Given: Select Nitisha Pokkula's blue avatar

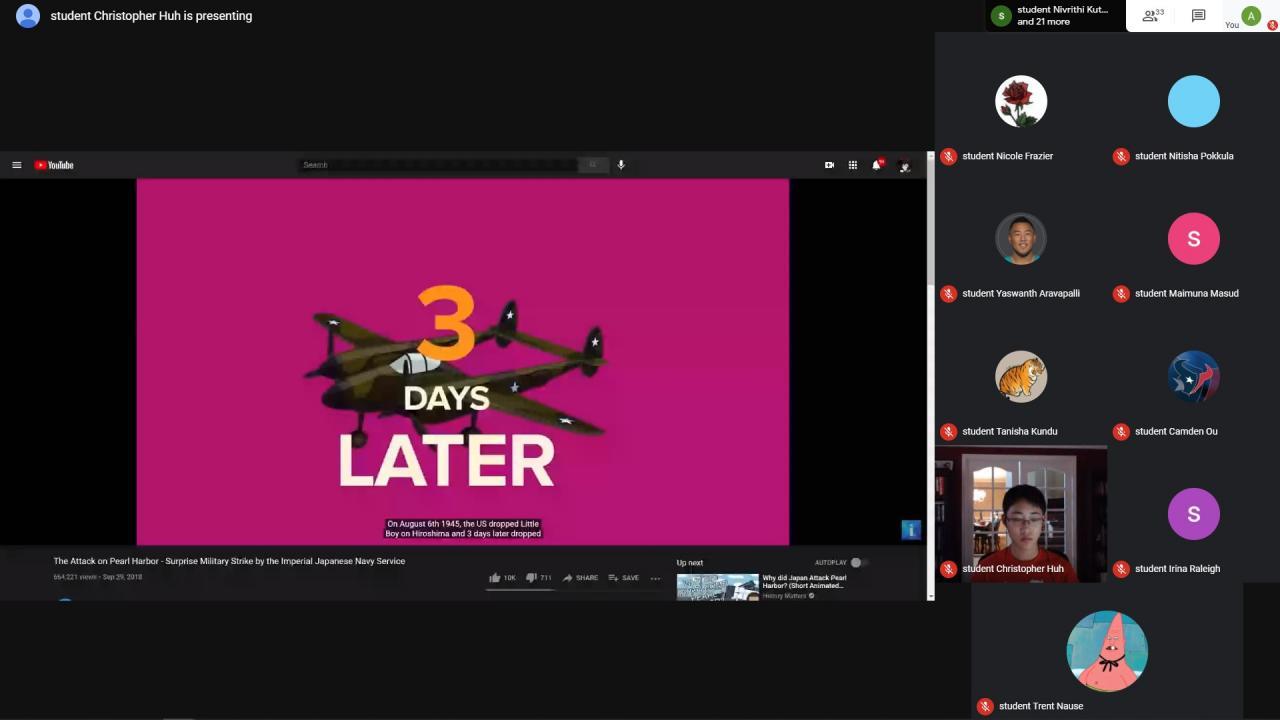Looking at the screenshot, I should pyautogui.click(x=1194, y=101).
